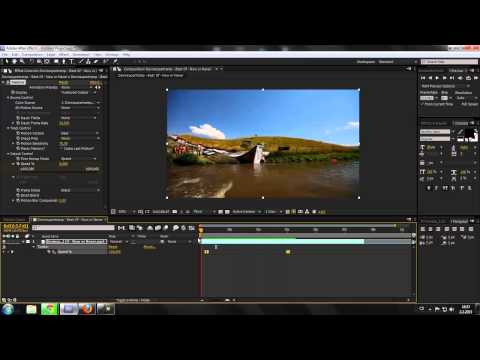Start RAM preview in Preview panel
This screenshot has height=360, width=480.
click(x=476, y=78)
